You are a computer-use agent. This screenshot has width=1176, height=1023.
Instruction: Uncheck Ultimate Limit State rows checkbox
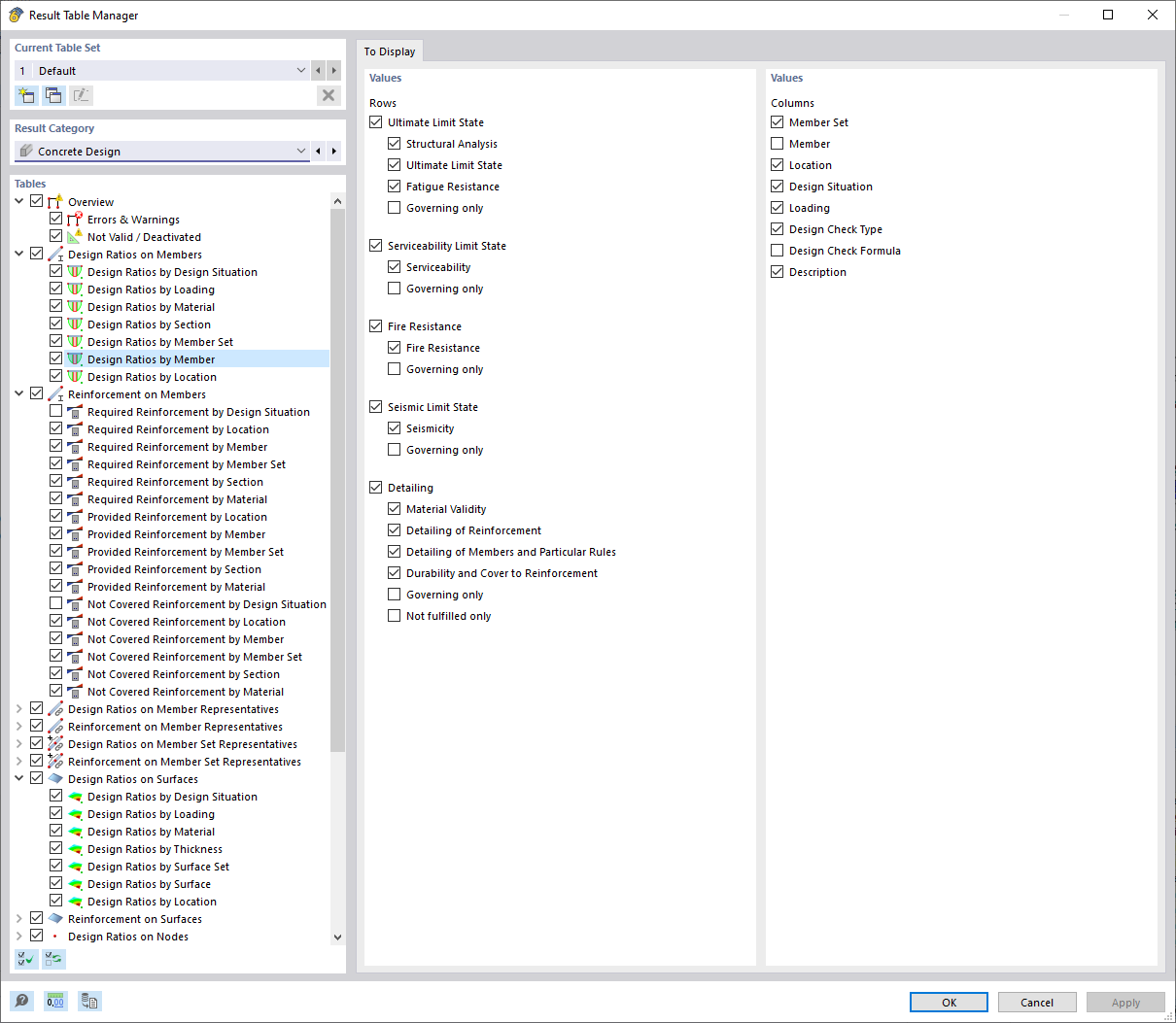click(376, 122)
